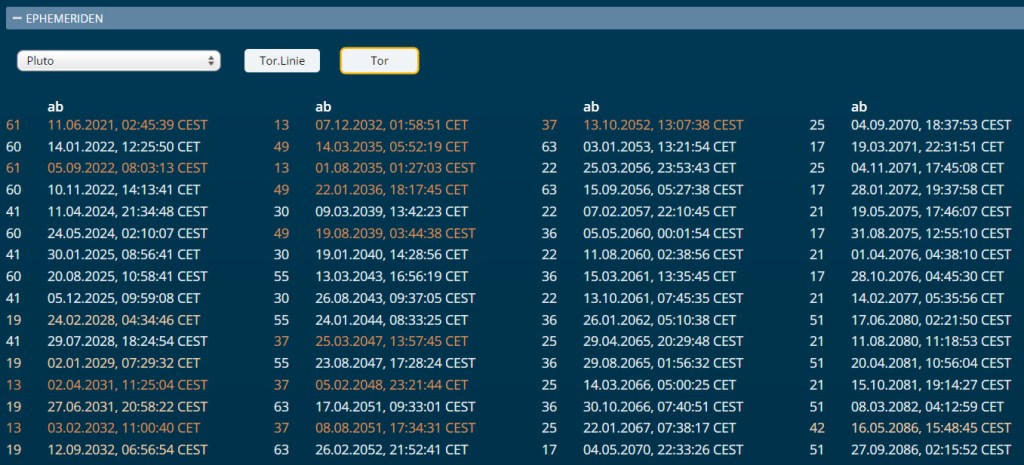The height and width of the screenshot is (465, 1024).
Task: Click date 12.09.2032, 06:56:54 CEST
Action: (x=127, y=450)
